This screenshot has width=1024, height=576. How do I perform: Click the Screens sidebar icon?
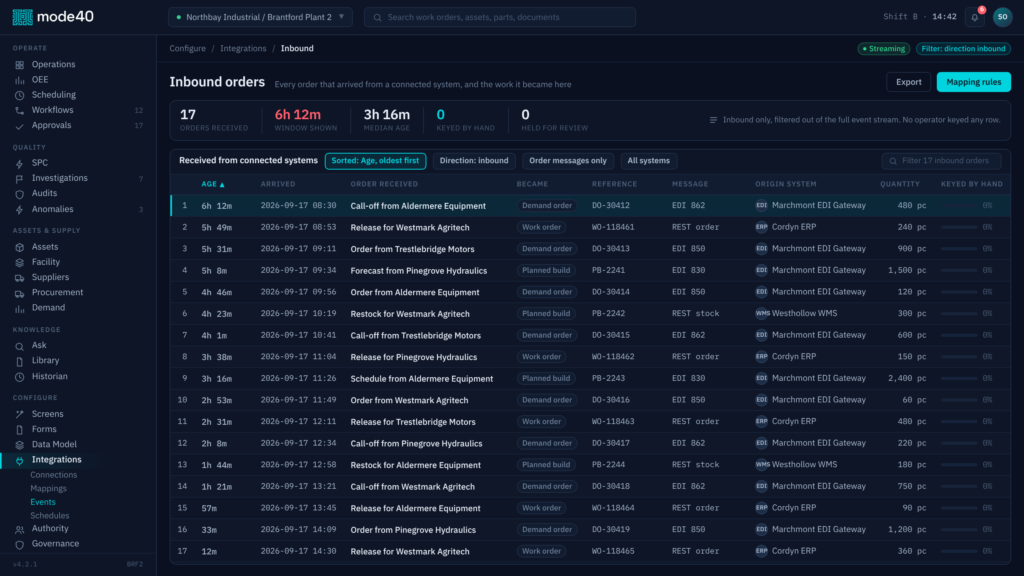tap(20, 414)
